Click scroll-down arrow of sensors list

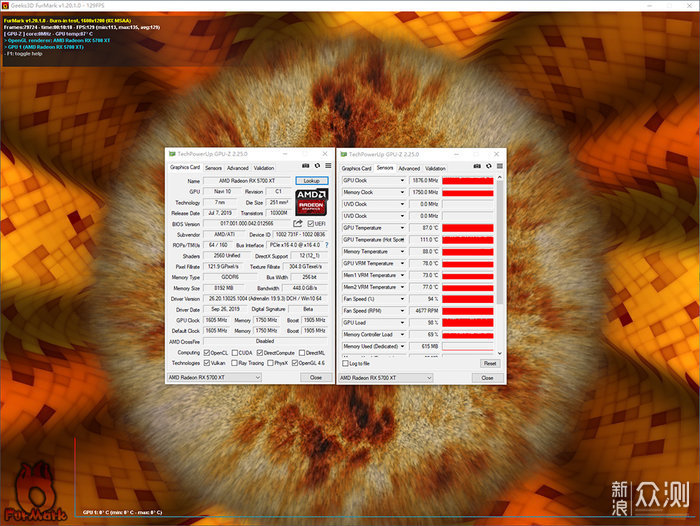pos(500,353)
